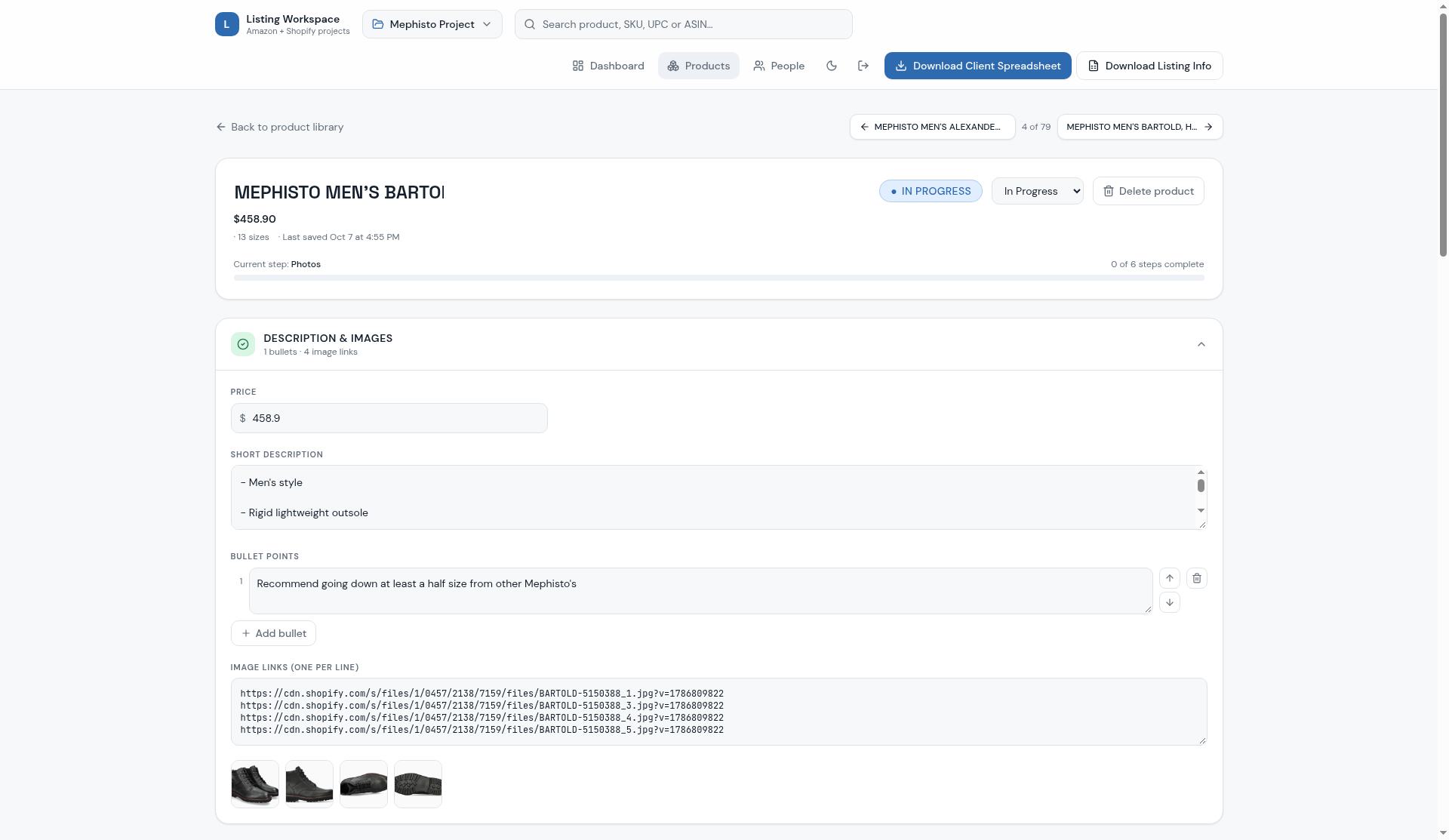Edit the price input field

pos(389,418)
